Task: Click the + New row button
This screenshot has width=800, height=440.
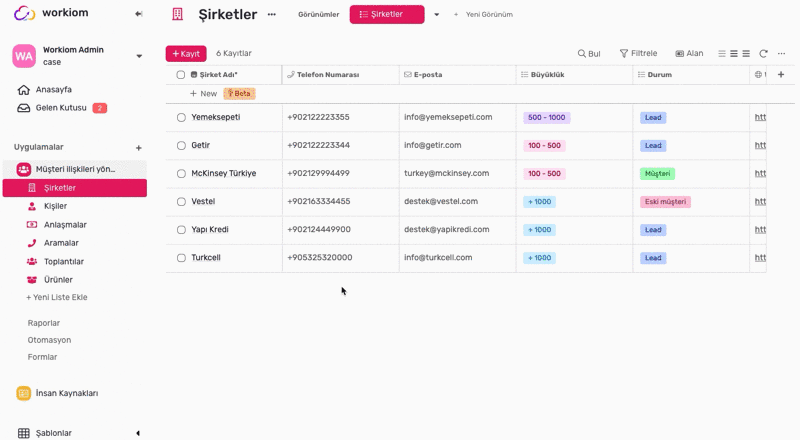Action: [203, 94]
